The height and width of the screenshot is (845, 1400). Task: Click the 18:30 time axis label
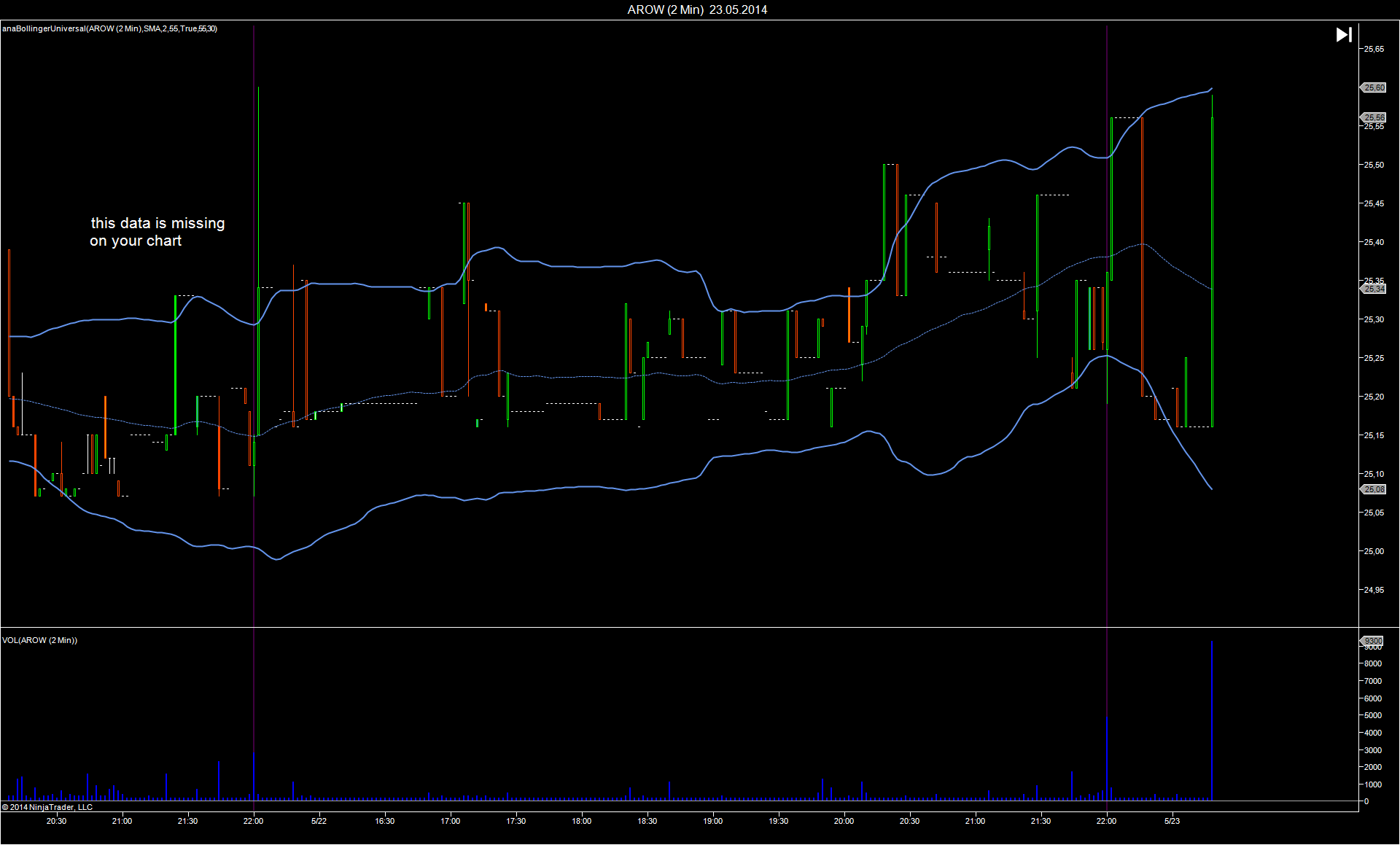pos(647,821)
